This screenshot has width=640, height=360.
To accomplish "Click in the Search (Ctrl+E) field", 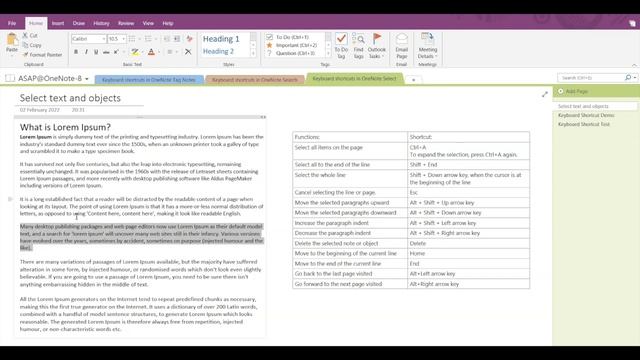I will 591,78.
